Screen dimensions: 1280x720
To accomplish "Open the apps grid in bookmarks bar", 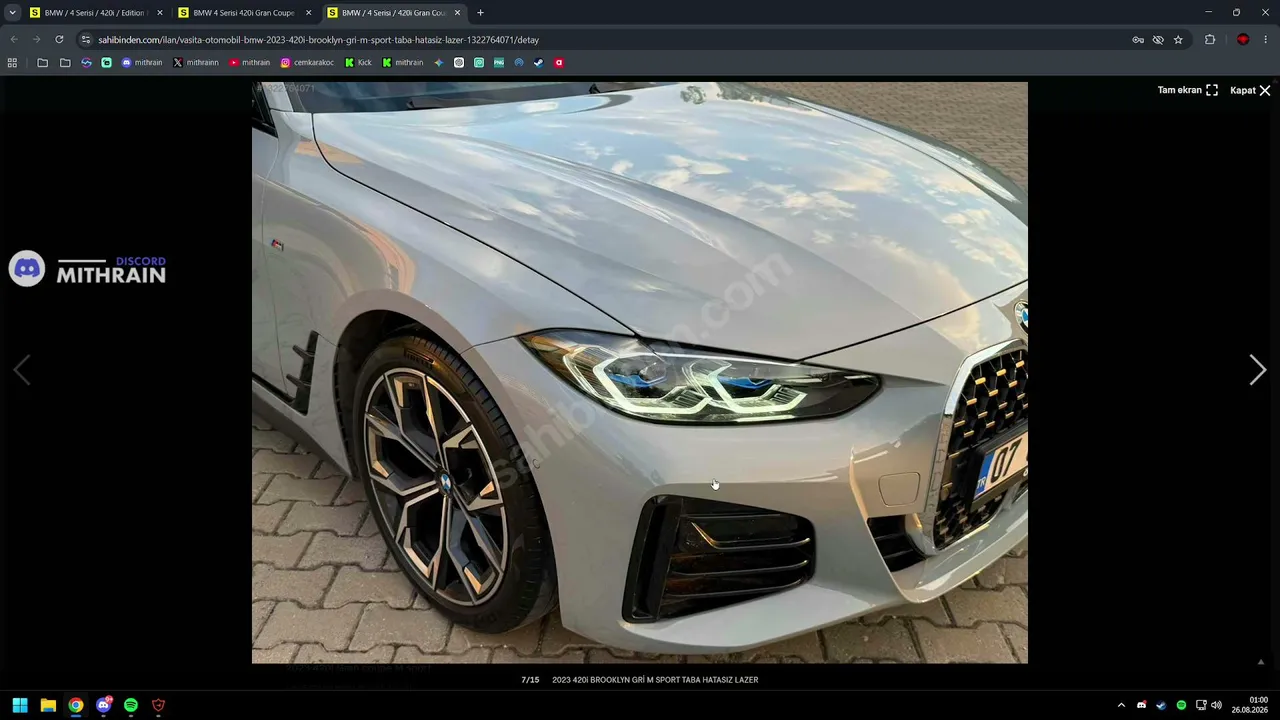I will point(12,62).
